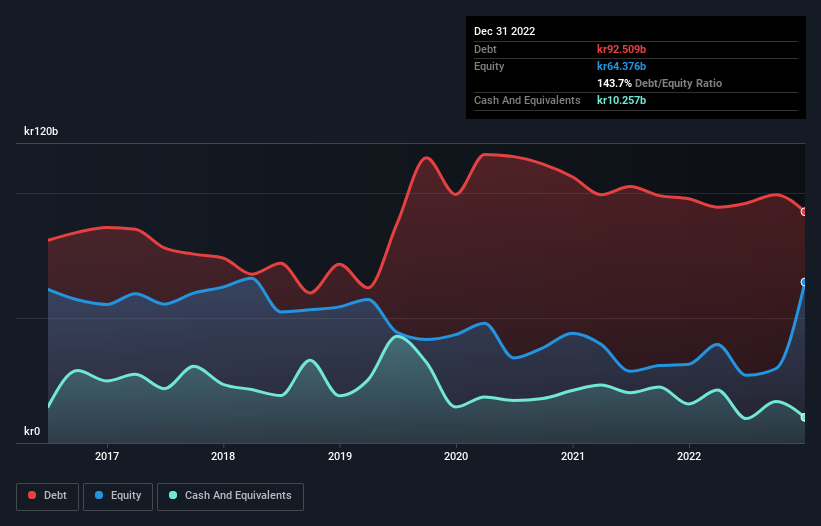
Task: Toggle the Debt series legend button
Action: point(48,496)
